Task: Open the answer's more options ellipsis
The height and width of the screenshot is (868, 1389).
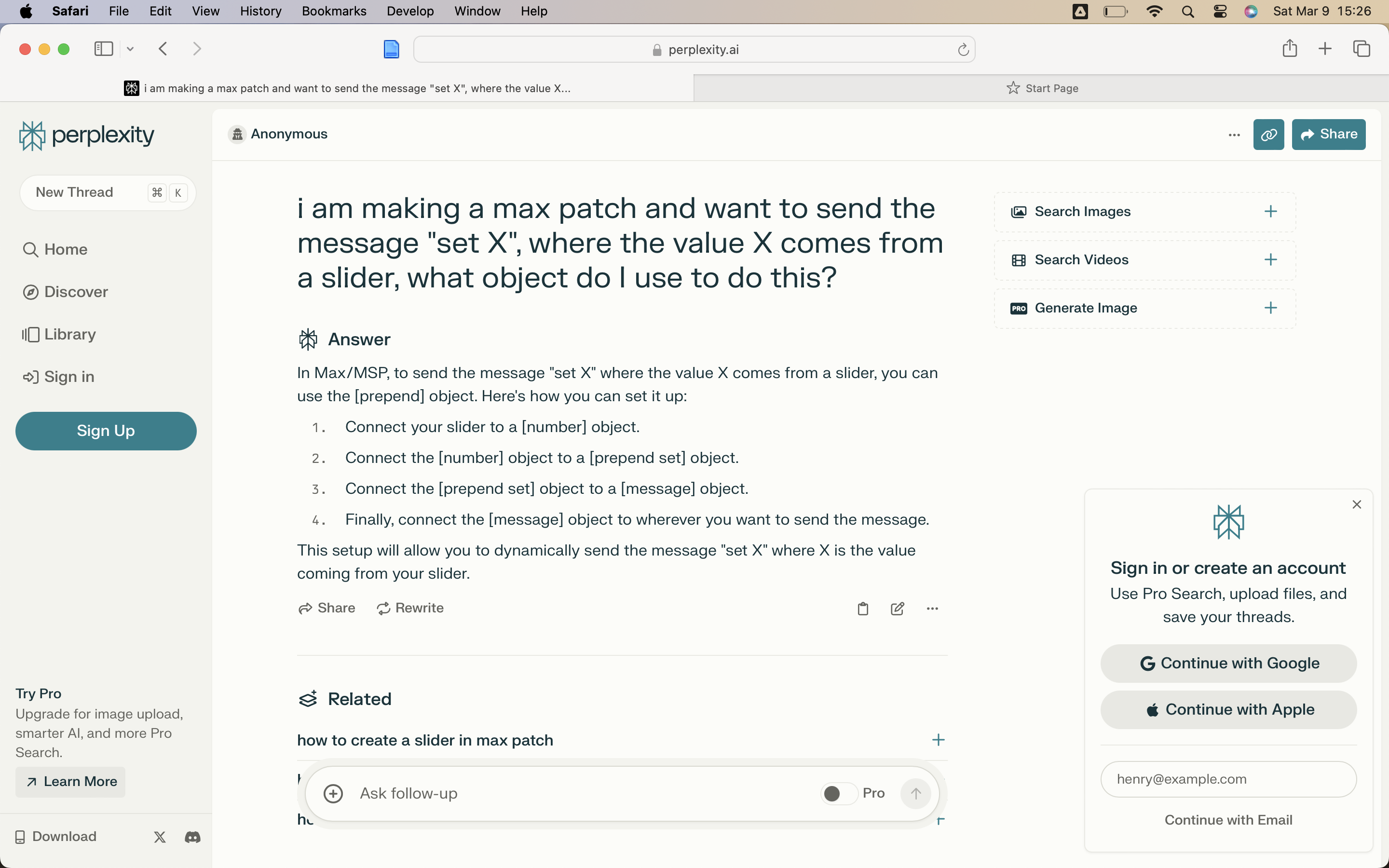Action: [x=932, y=609]
